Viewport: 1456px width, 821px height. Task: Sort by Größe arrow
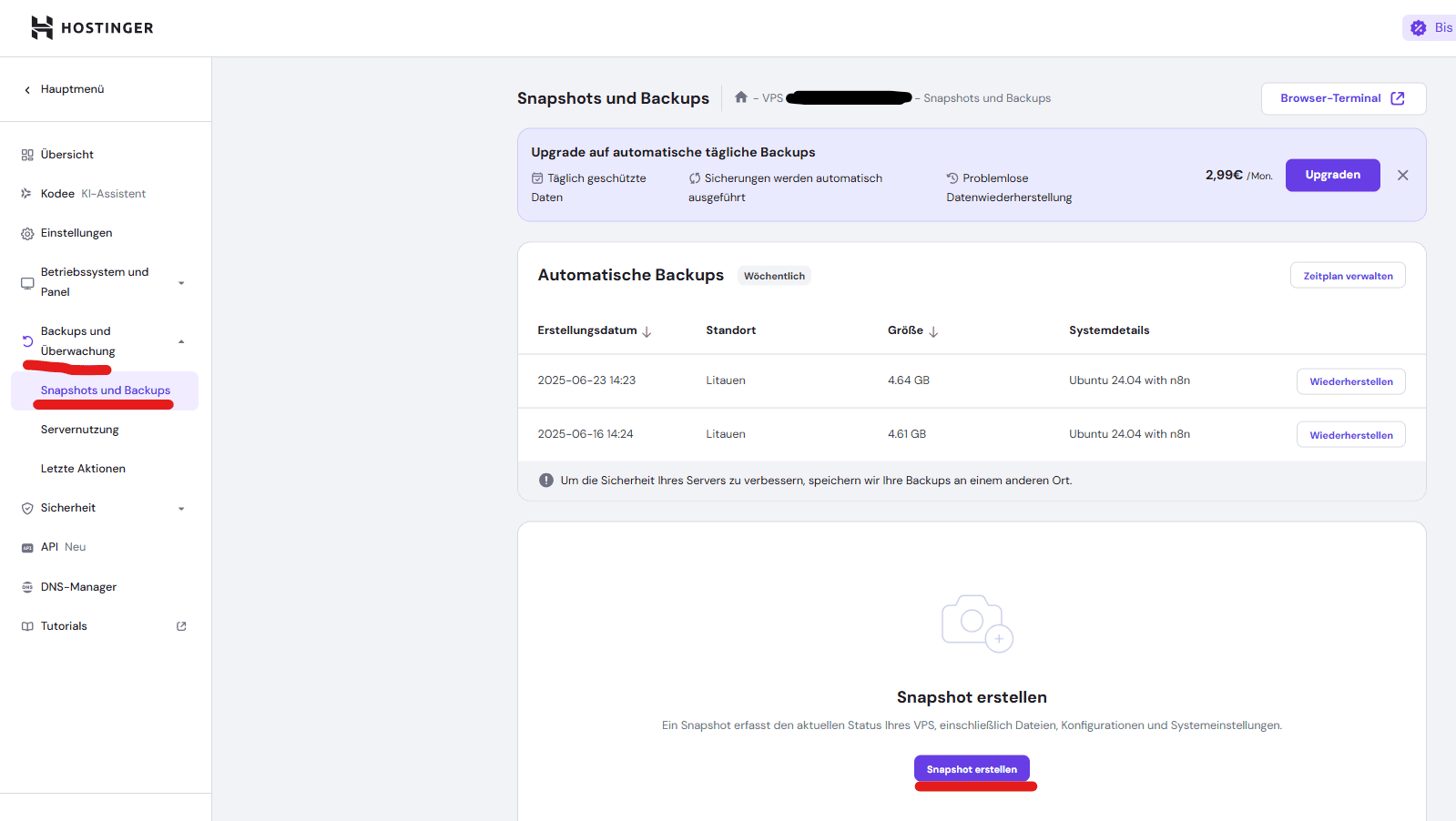[x=933, y=331]
